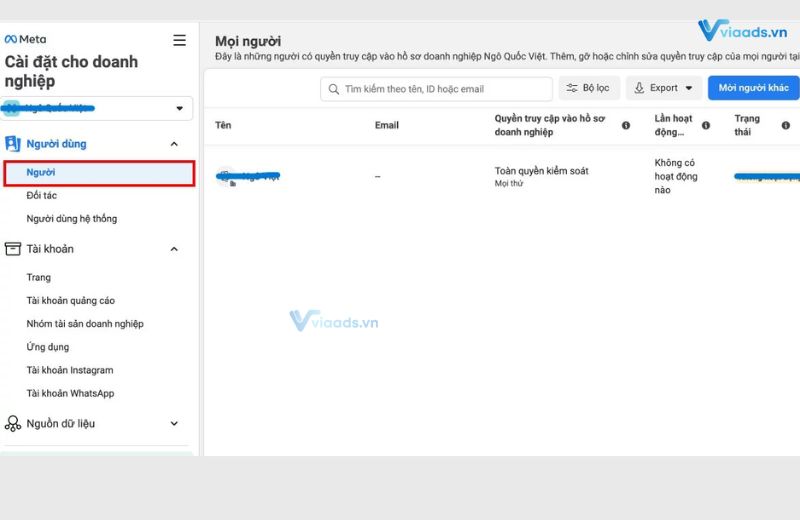Screen dimensions: 800x520
Task: Open the Export dropdown button
Action: (x=663, y=88)
